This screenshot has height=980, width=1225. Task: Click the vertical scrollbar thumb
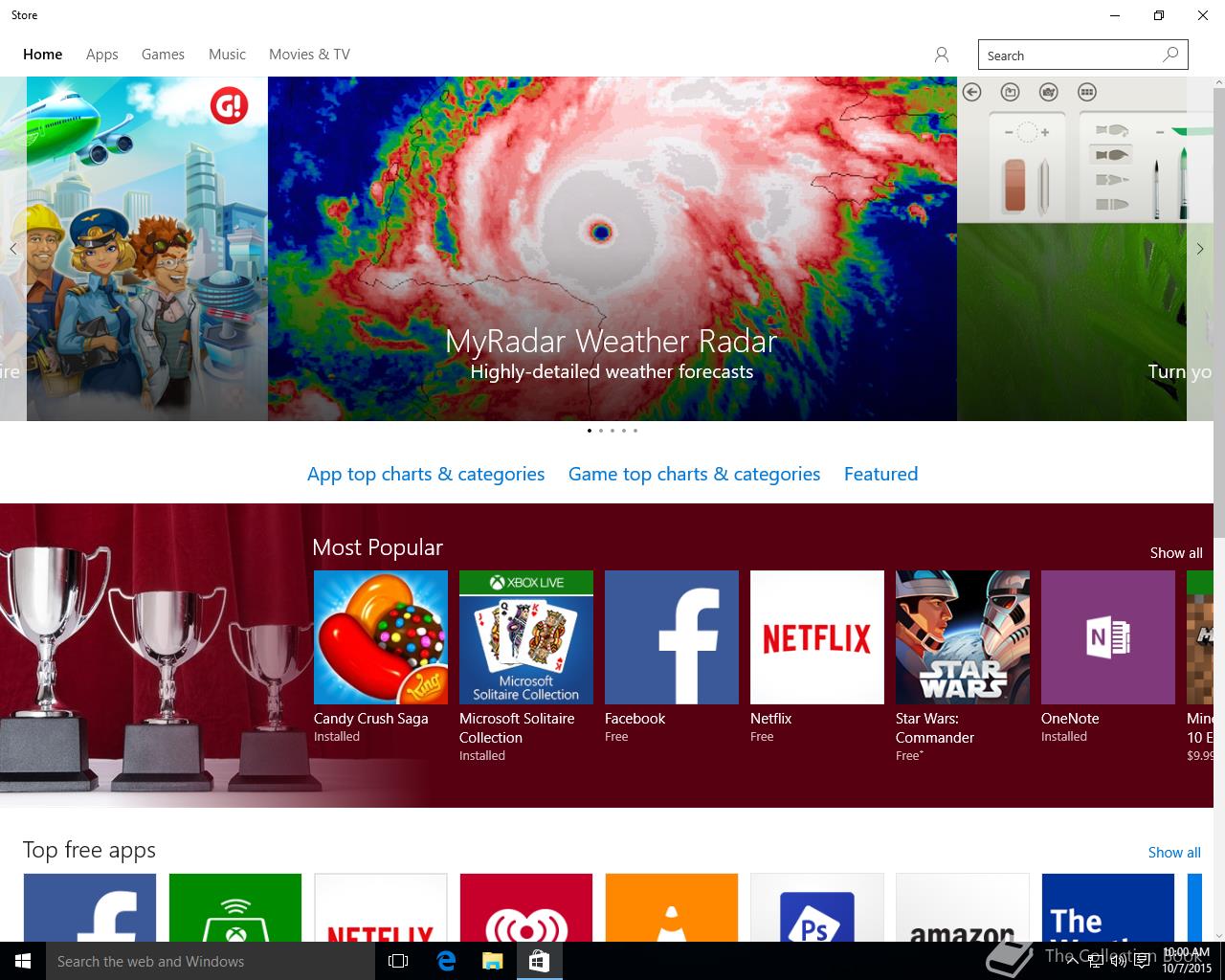pos(1219,313)
